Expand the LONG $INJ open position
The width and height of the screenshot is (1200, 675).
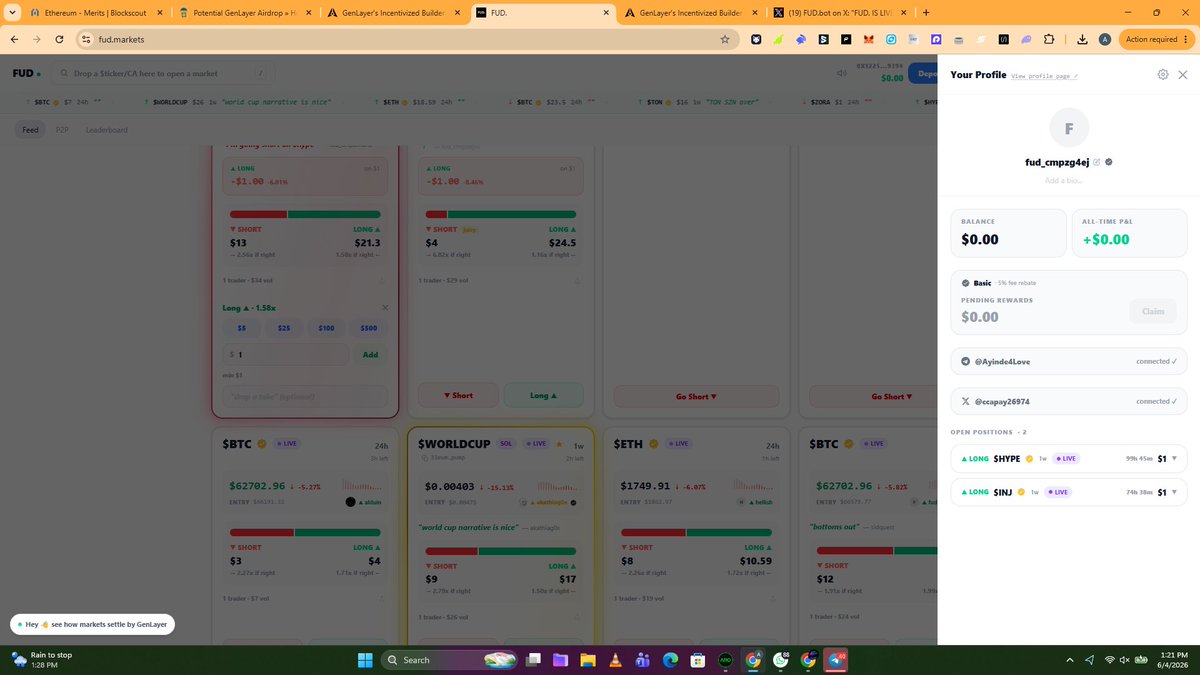point(1069,492)
